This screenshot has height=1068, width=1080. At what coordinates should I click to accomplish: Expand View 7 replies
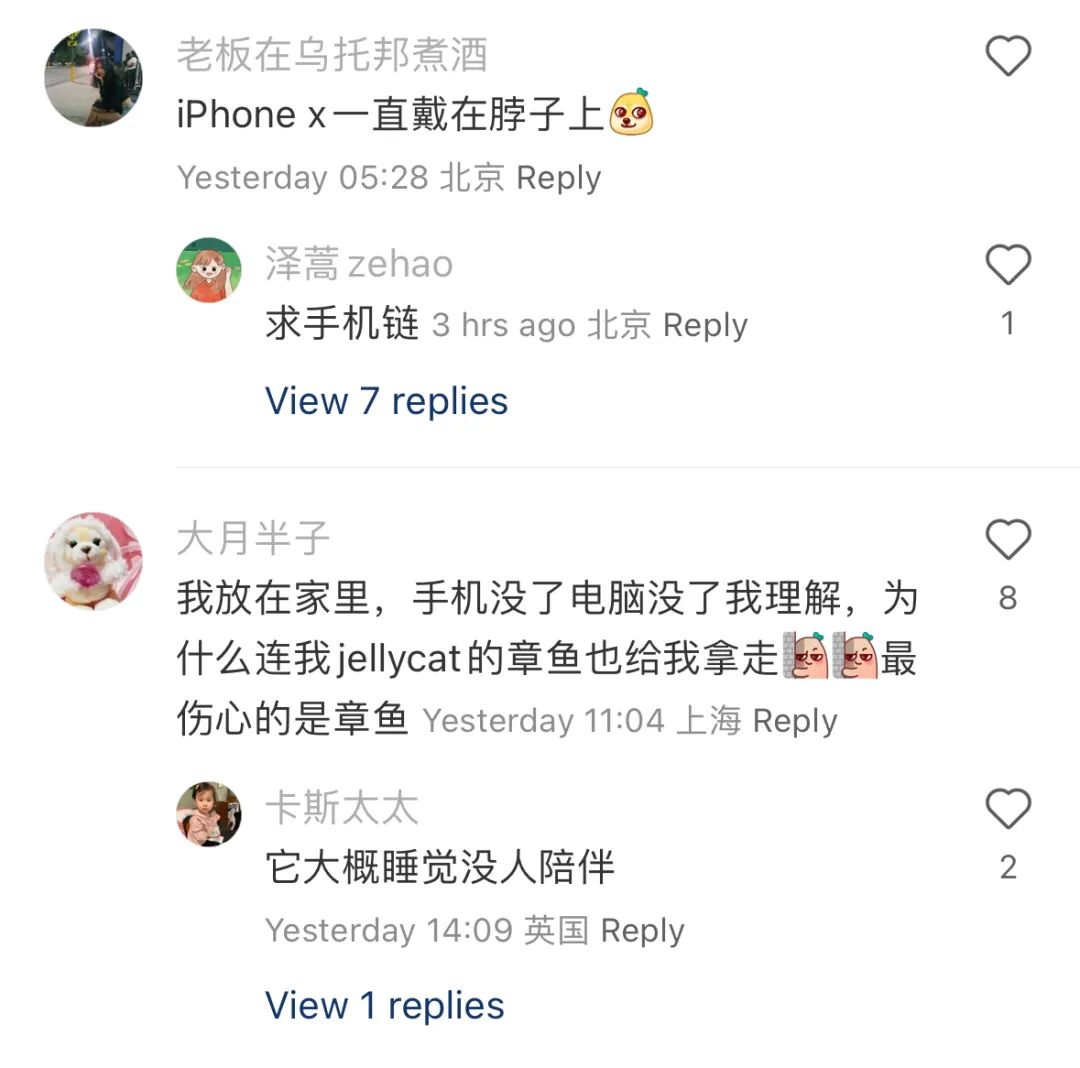tap(386, 401)
